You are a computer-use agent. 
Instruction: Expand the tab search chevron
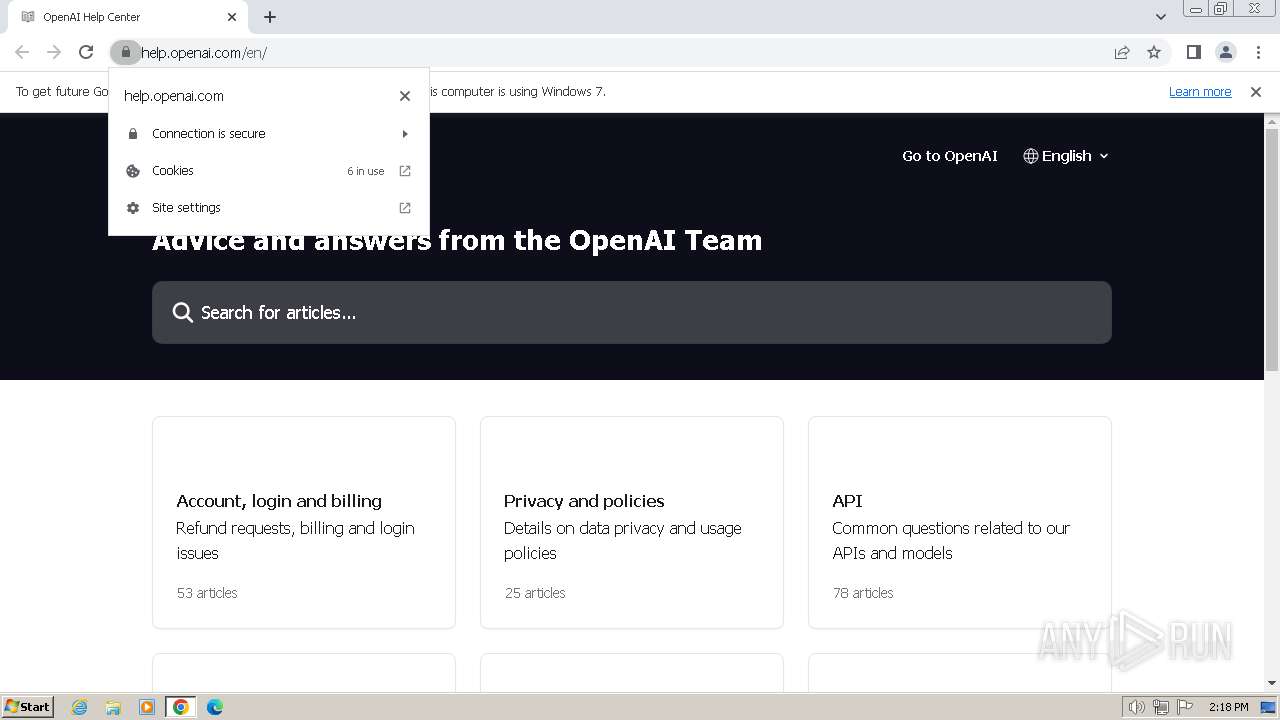[x=1160, y=17]
